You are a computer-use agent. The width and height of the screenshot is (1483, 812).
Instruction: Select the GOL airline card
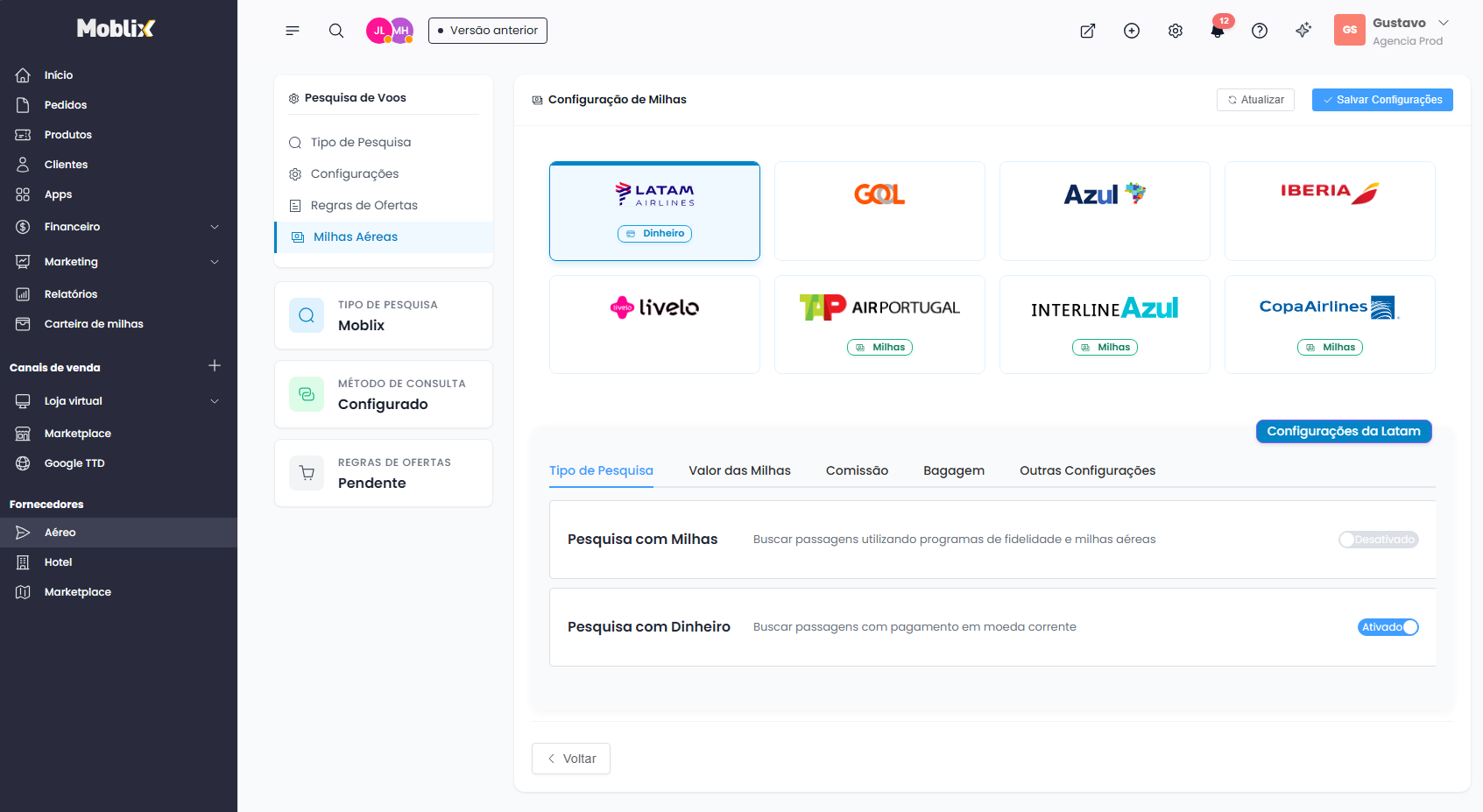tap(879, 211)
